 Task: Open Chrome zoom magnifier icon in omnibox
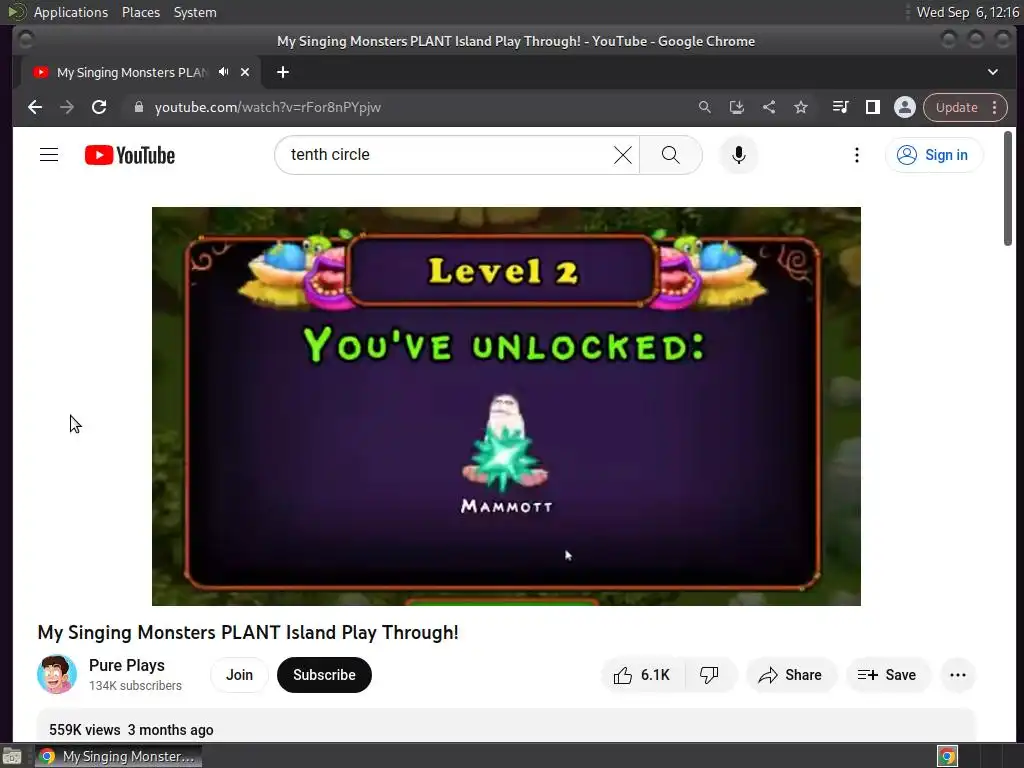coord(705,107)
